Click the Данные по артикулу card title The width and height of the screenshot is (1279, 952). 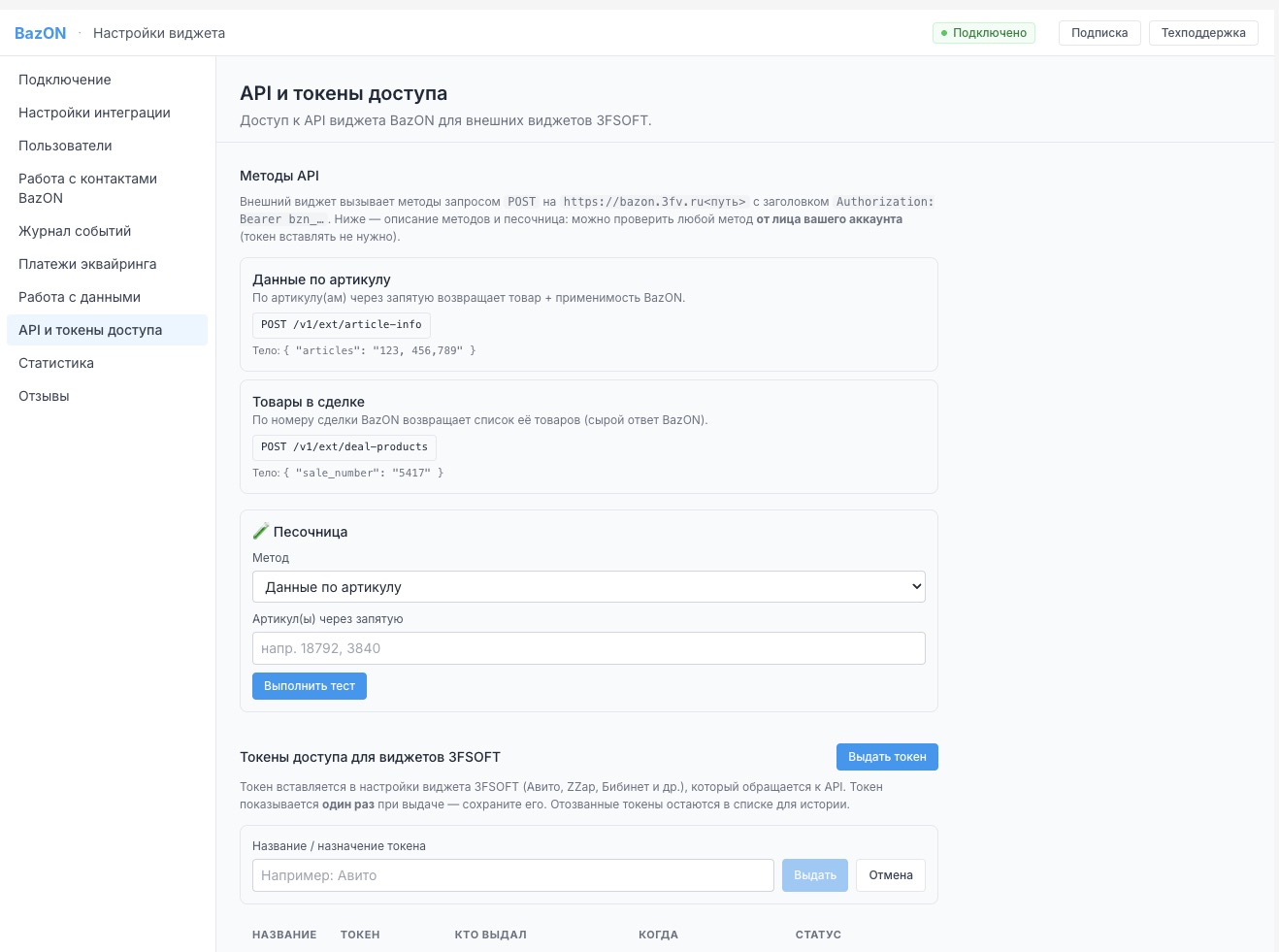(x=321, y=279)
